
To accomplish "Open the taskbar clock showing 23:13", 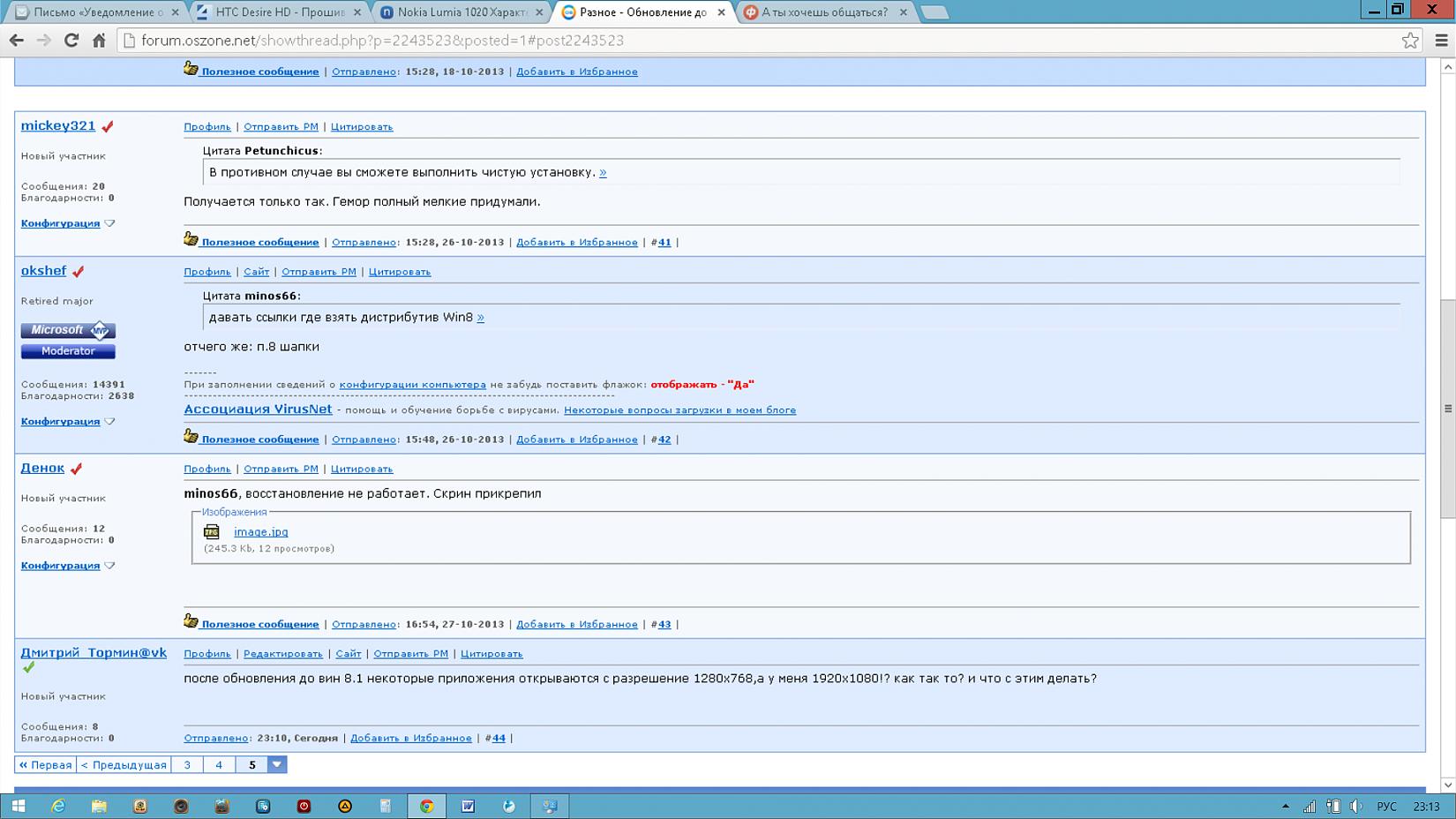I will (x=1426, y=806).
